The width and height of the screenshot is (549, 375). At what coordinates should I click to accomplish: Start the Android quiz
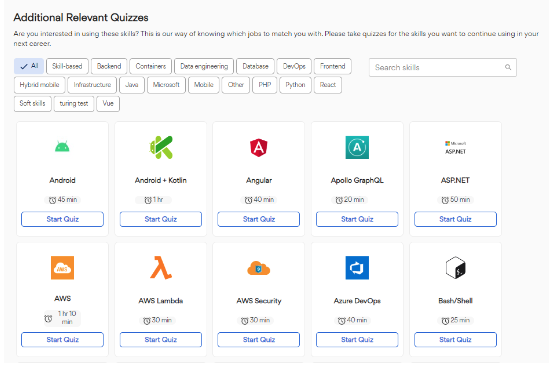(62, 219)
